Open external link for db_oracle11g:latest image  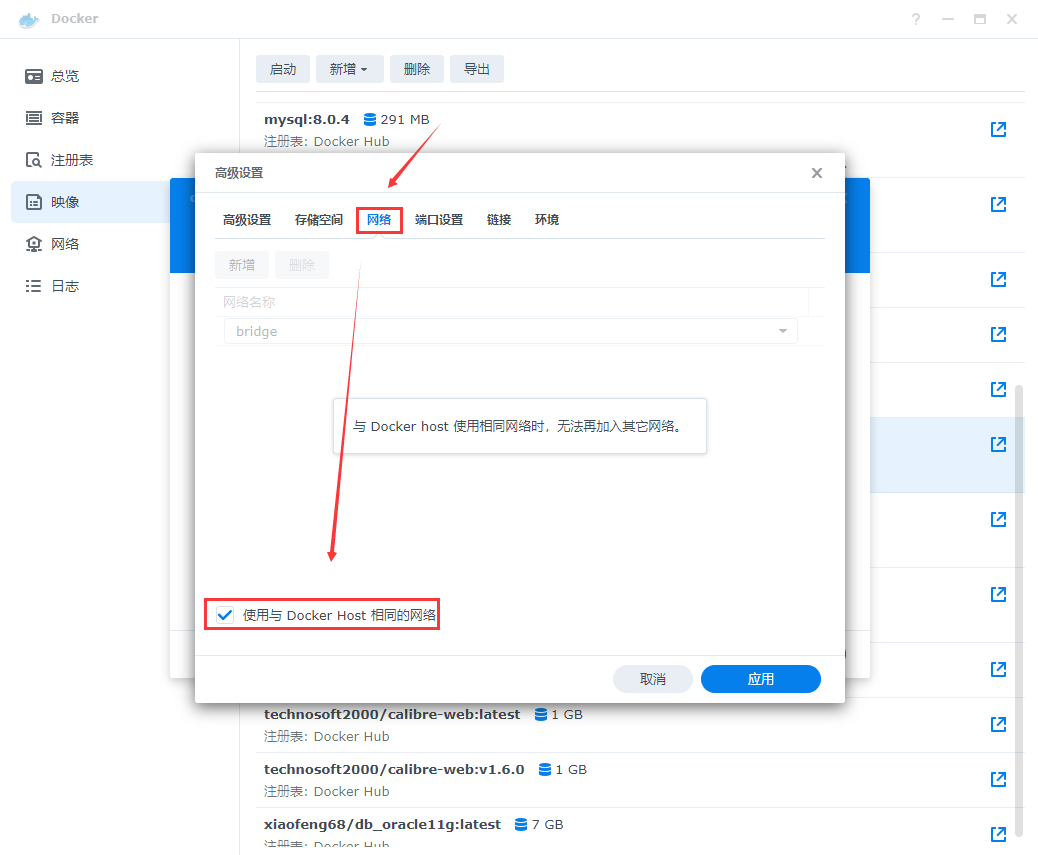[997, 834]
